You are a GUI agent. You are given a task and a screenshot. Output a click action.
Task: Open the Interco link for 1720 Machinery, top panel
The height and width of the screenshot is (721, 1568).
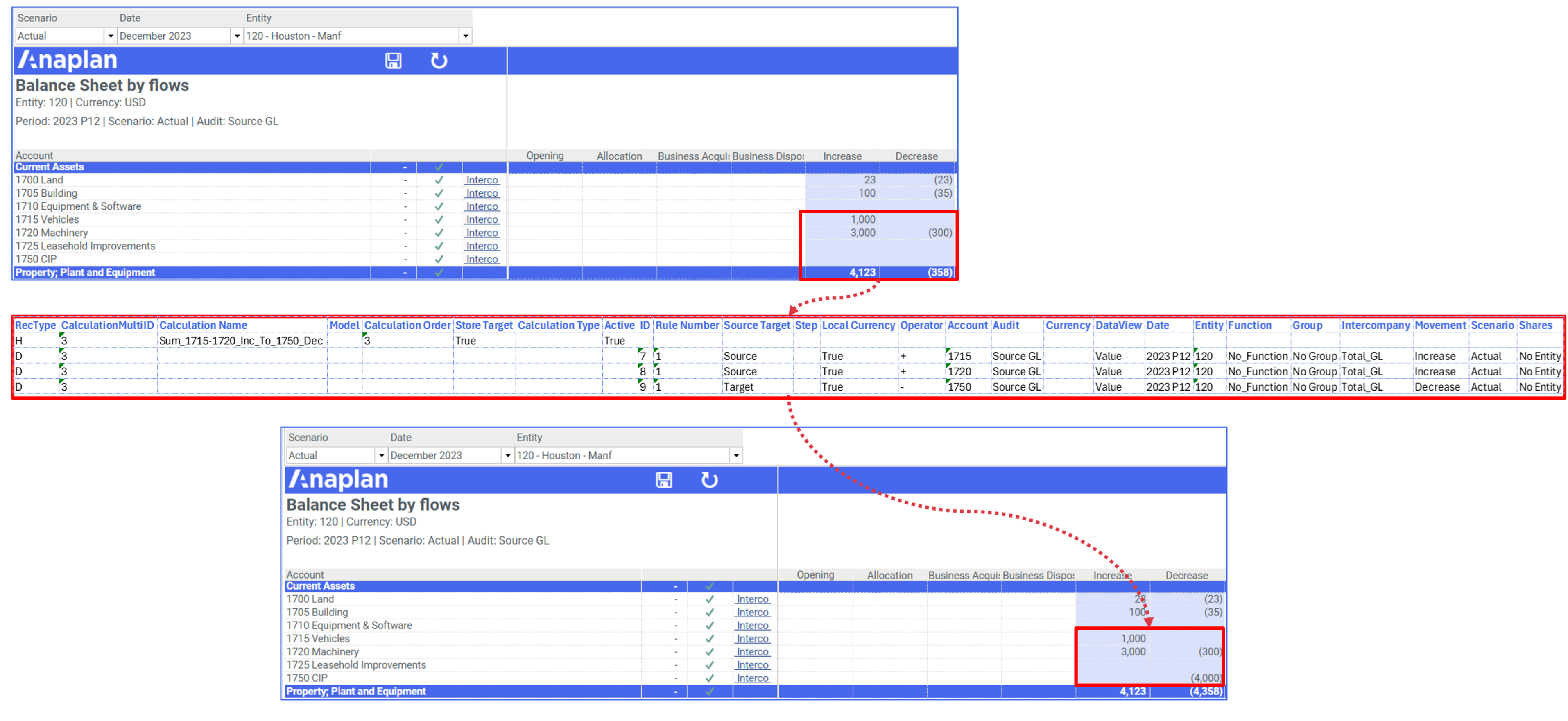coord(482,233)
